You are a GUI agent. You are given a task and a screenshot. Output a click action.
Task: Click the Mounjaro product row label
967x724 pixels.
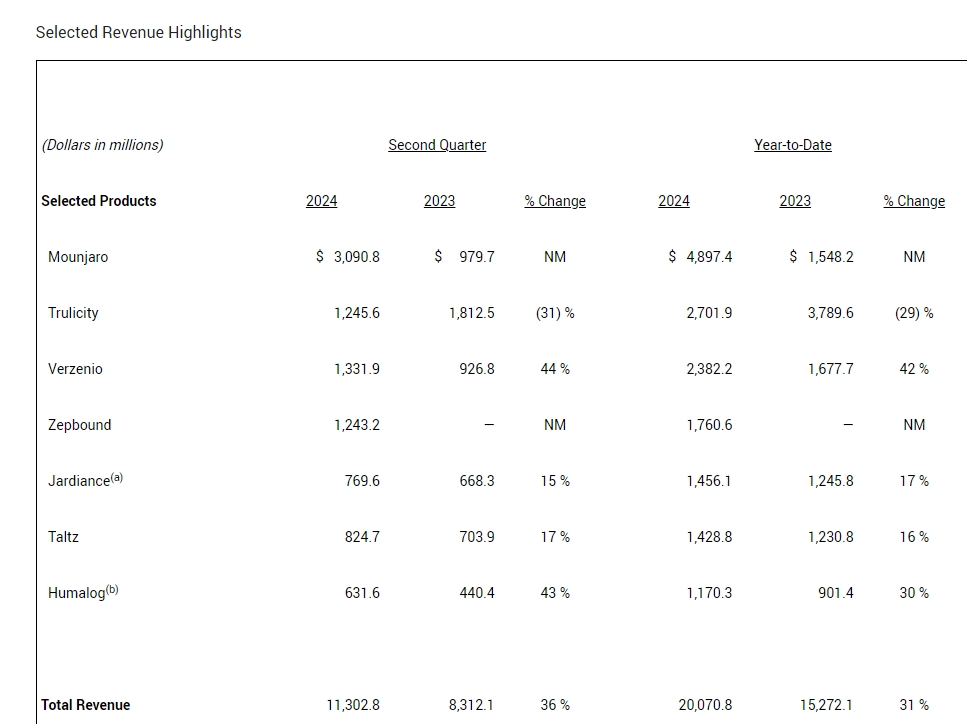click(78, 257)
